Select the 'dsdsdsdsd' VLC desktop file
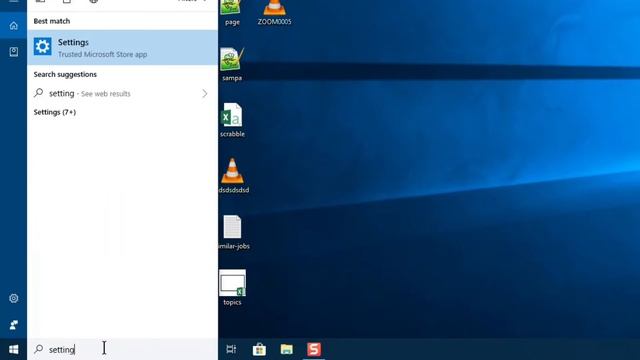The image size is (640, 360). point(233,176)
